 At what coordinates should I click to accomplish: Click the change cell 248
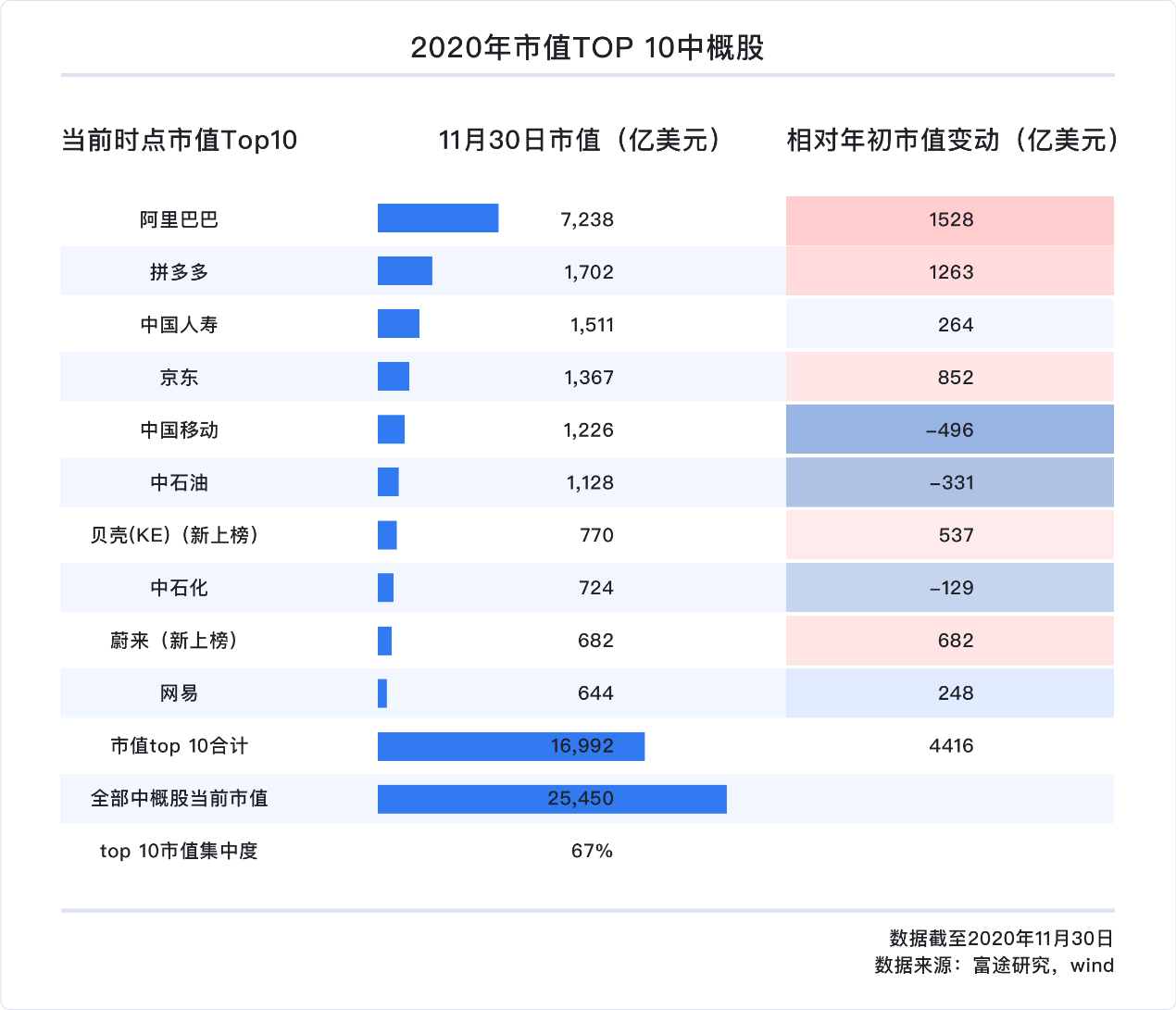coord(950,693)
